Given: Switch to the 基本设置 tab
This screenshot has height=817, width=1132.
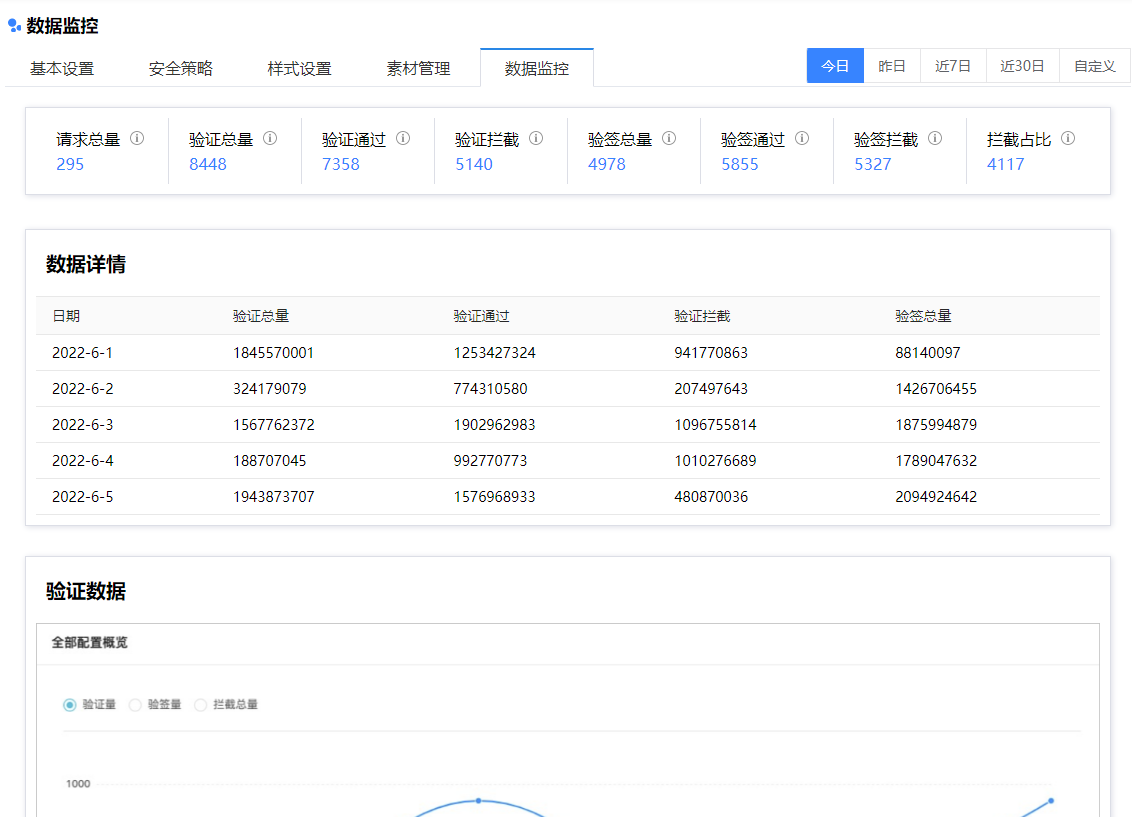Looking at the screenshot, I should 62,69.
